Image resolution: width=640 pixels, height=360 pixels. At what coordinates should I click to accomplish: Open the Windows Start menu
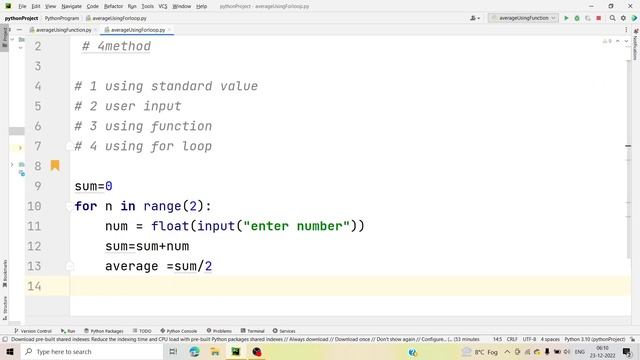10,351
